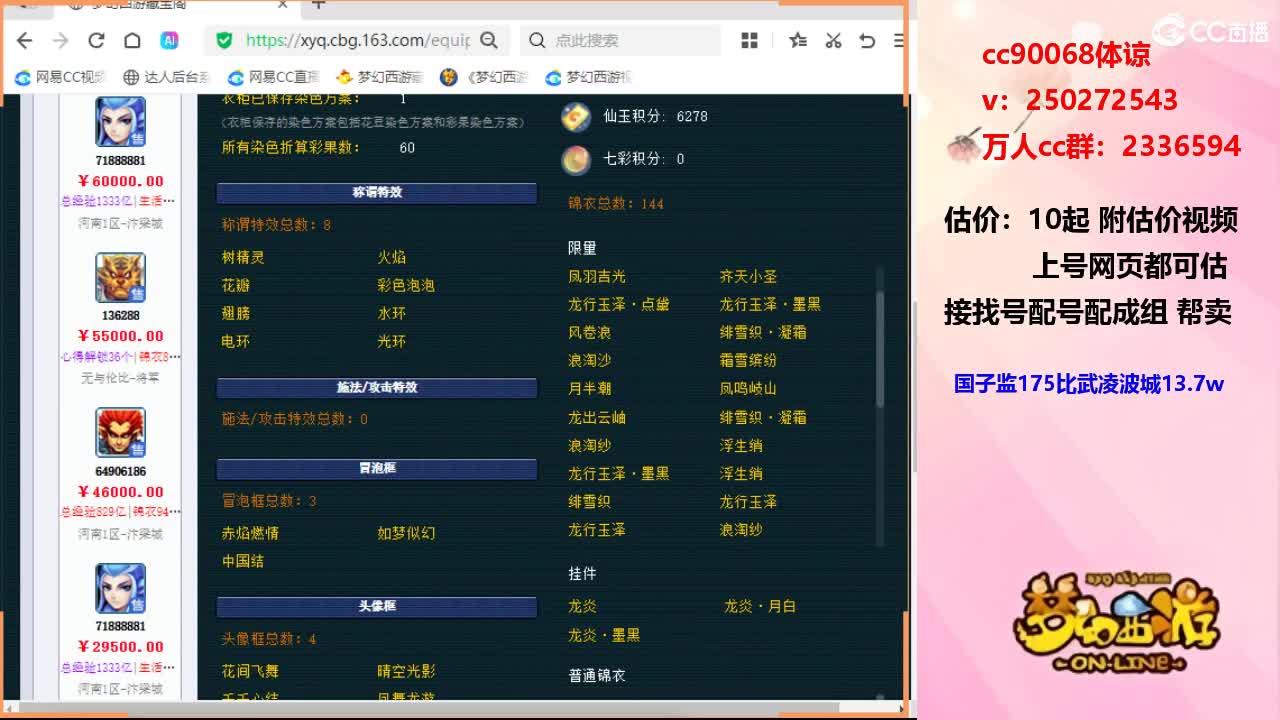Image resolution: width=1280 pixels, height=720 pixels.
Task: Close the 梦幻西游藏宝阁 tab
Action: tap(283, 5)
